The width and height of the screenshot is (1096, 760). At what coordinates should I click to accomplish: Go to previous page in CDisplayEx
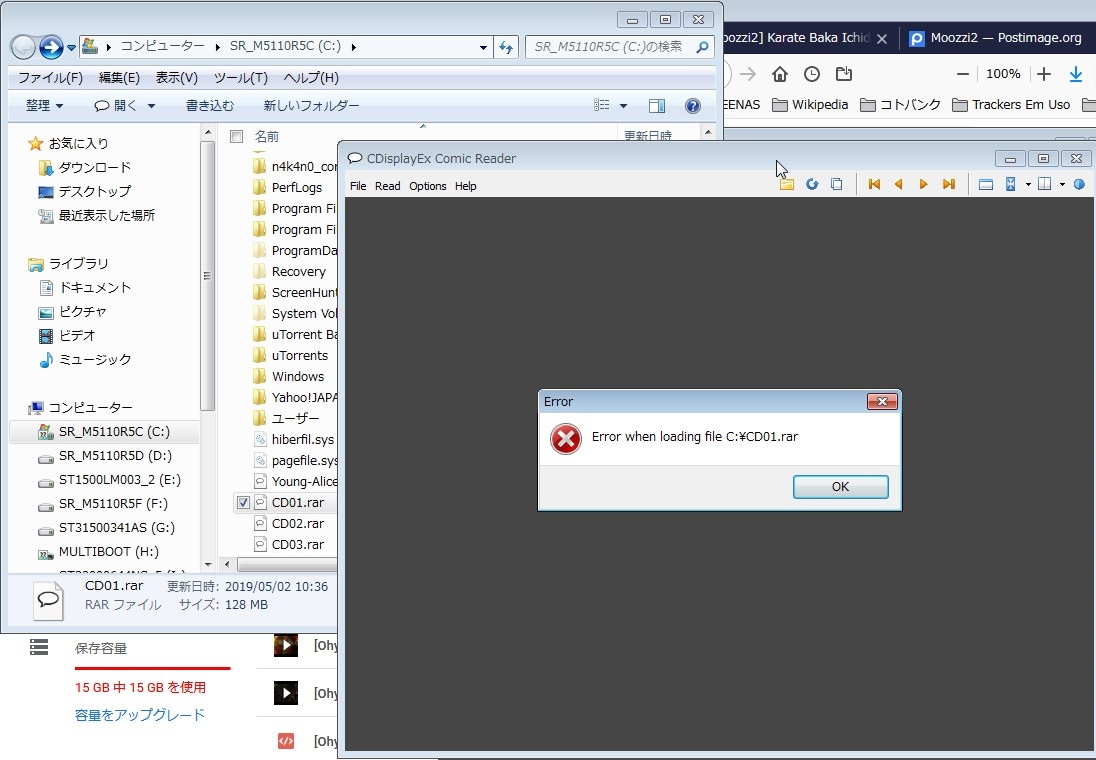click(x=899, y=185)
